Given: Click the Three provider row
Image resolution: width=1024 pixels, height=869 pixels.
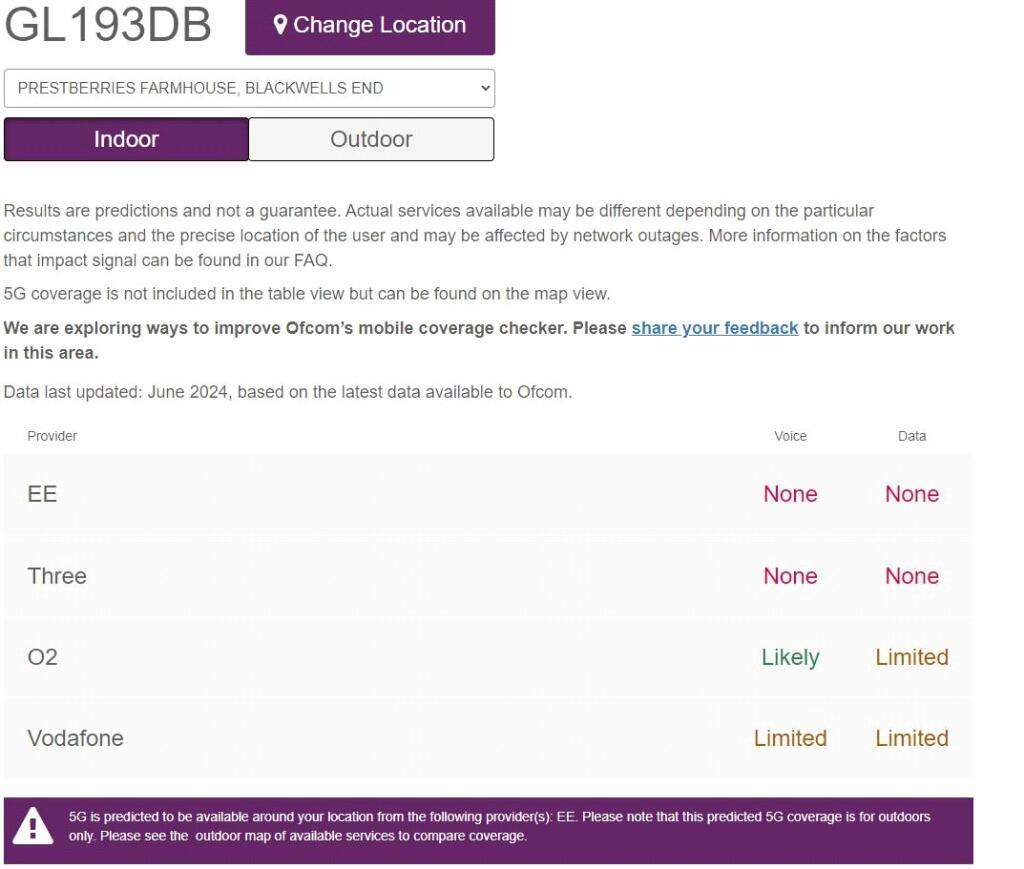Looking at the screenshot, I should point(488,576).
